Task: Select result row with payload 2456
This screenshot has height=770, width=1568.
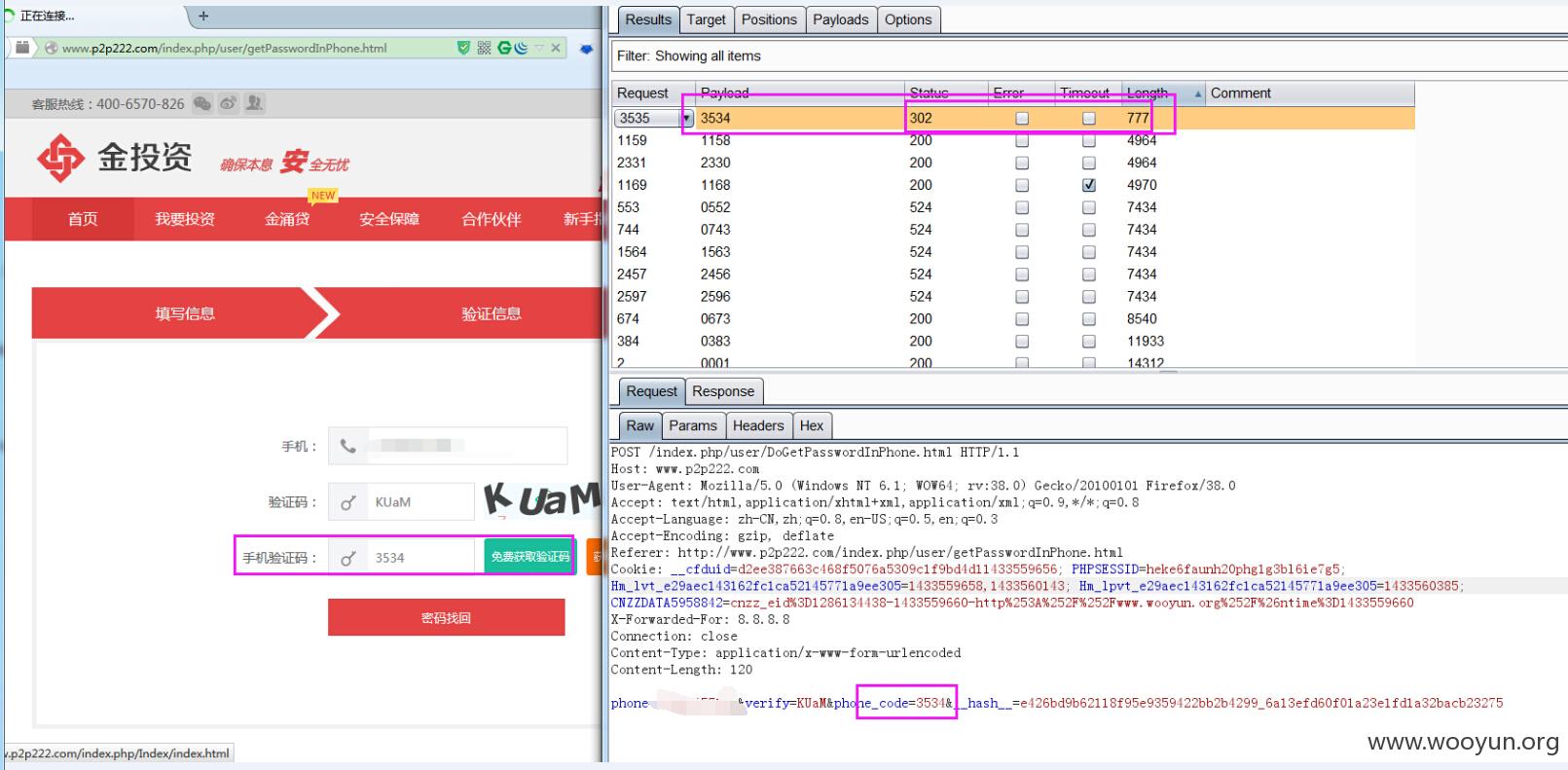Action: point(1013,274)
